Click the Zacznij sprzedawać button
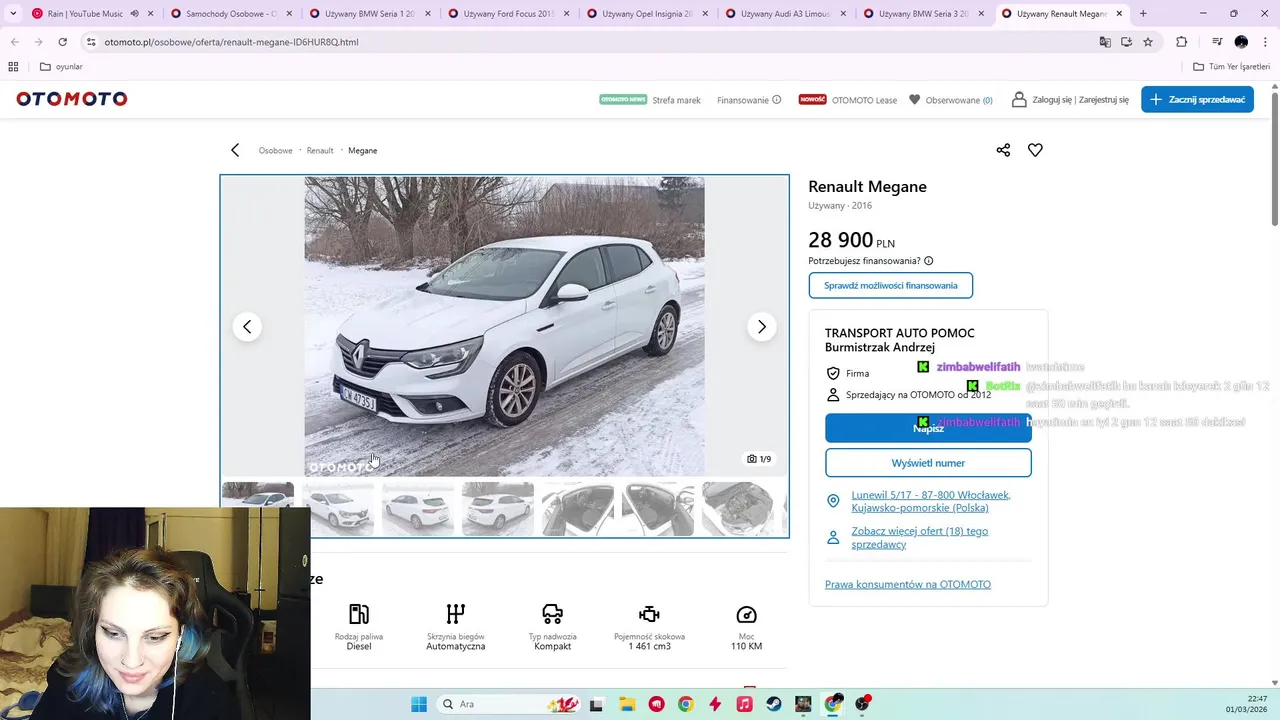The width and height of the screenshot is (1280, 720). pos(1197,99)
